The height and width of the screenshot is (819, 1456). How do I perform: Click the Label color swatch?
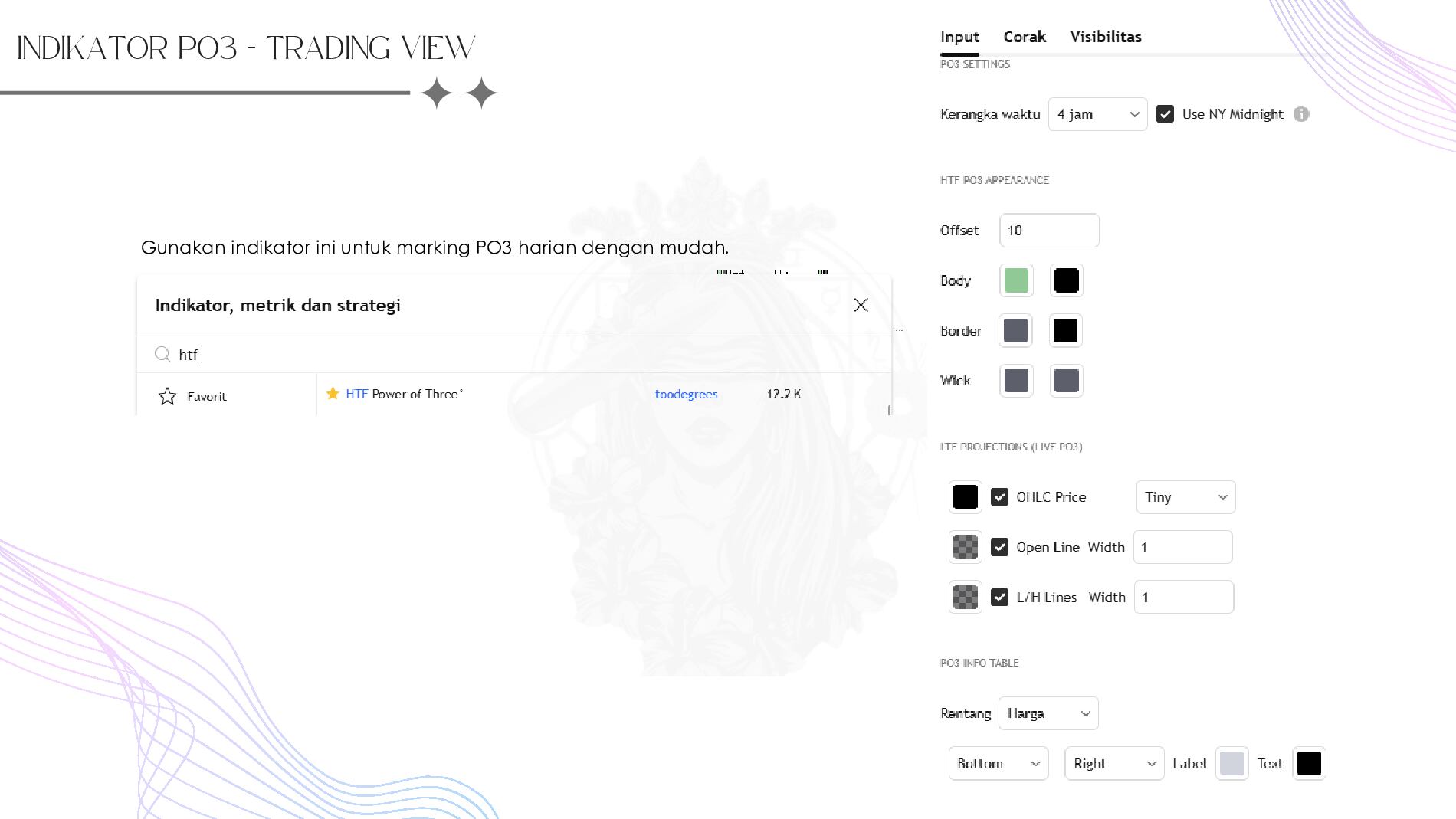pyautogui.click(x=1231, y=764)
